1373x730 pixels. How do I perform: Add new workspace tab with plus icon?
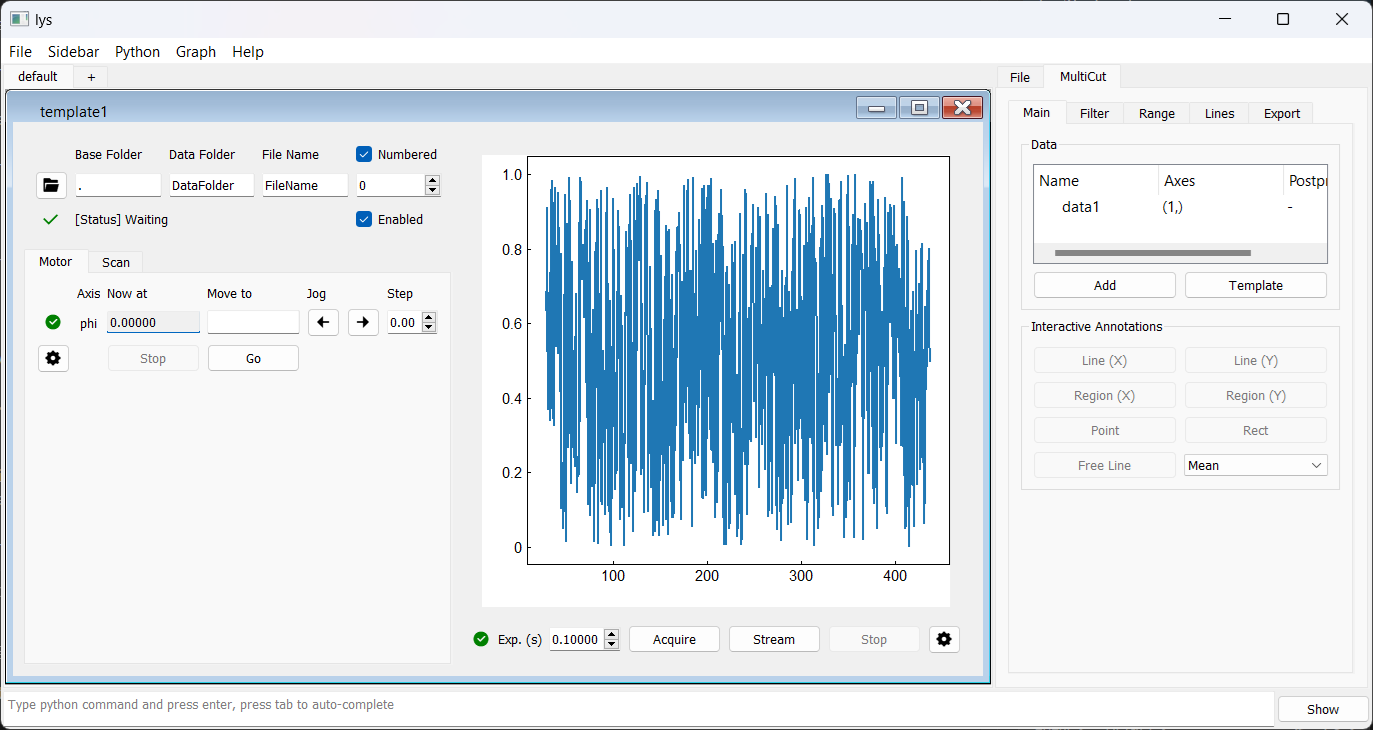tap(91, 77)
